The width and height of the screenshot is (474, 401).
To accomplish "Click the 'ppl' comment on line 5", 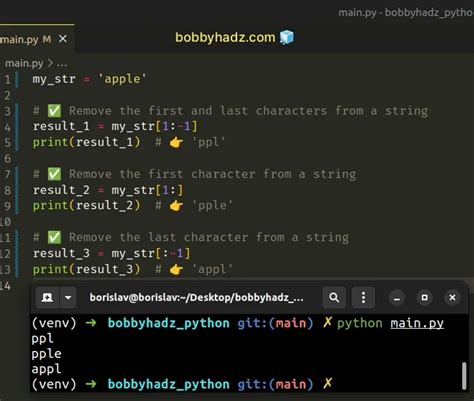I will pos(209,142).
